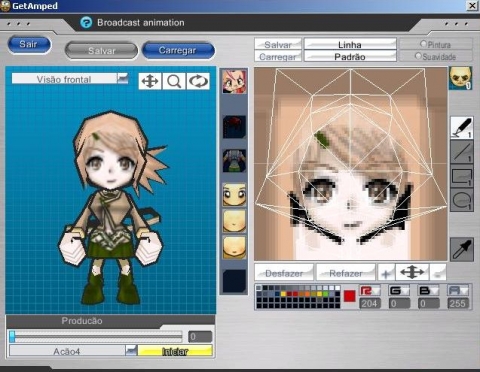Image resolution: width=480 pixels, height=372 pixels.
Task: Click the rotate view icon
Action: point(198,81)
